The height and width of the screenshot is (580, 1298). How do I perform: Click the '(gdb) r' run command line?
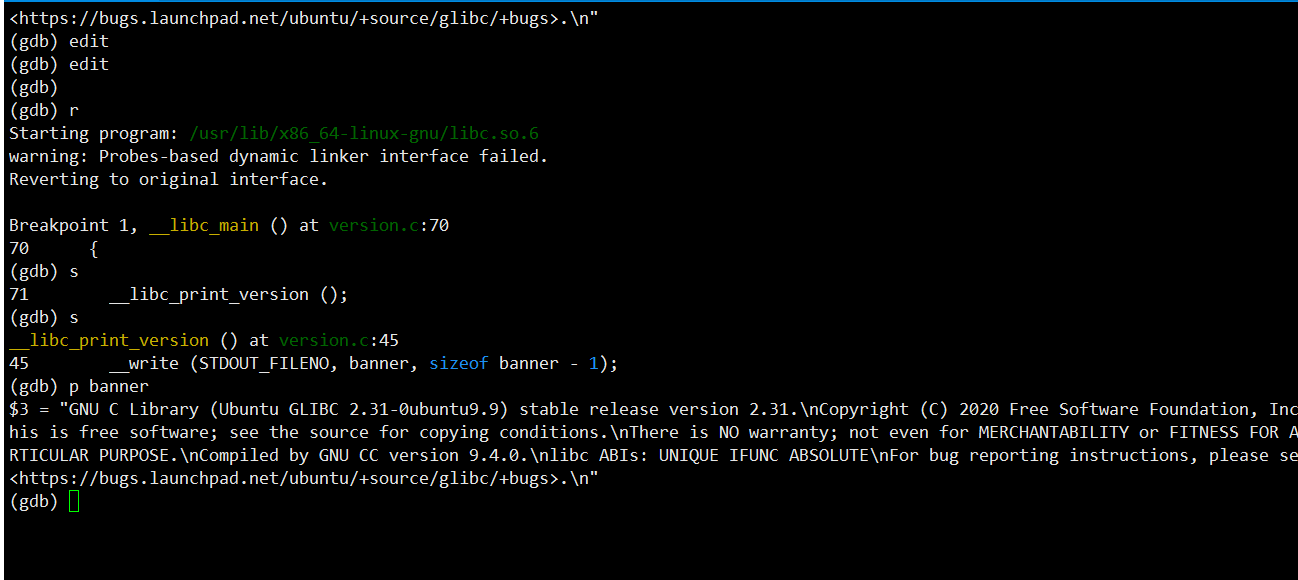pyautogui.click(x=44, y=110)
